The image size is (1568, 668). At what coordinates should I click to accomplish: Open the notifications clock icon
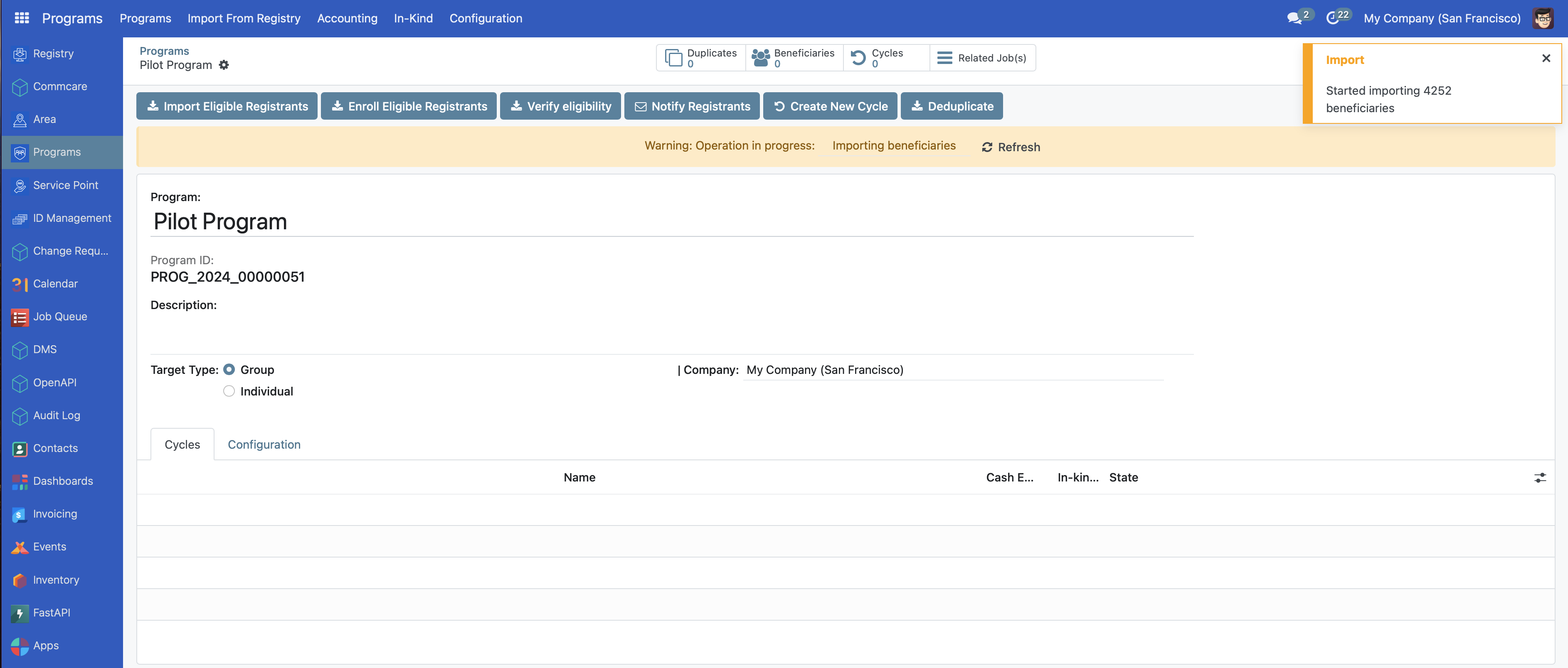pyautogui.click(x=1334, y=17)
